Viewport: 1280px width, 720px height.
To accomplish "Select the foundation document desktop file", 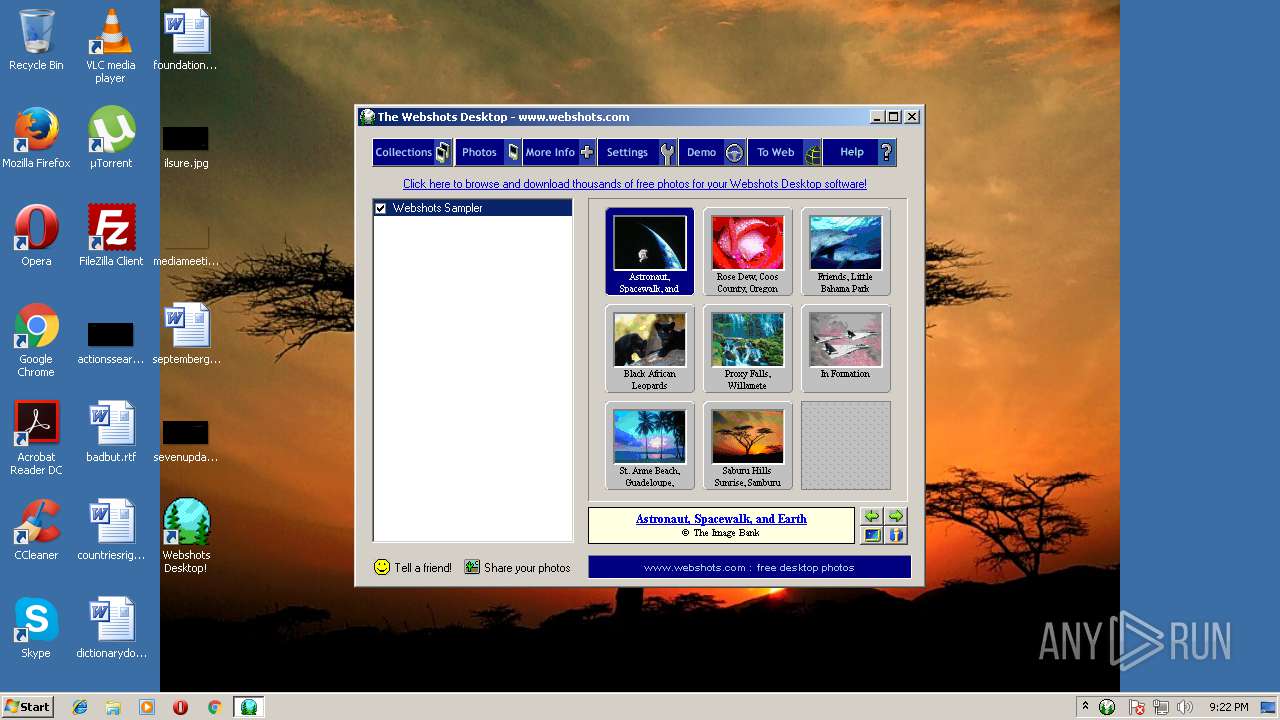I will pyautogui.click(x=185, y=39).
